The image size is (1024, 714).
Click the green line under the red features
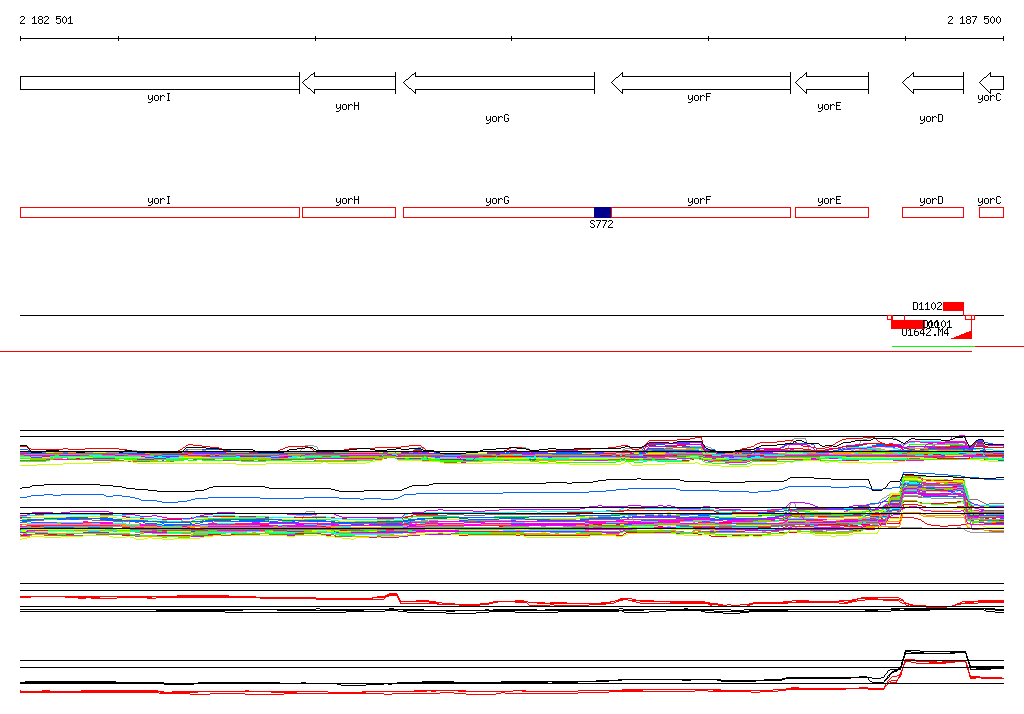(931, 346)
